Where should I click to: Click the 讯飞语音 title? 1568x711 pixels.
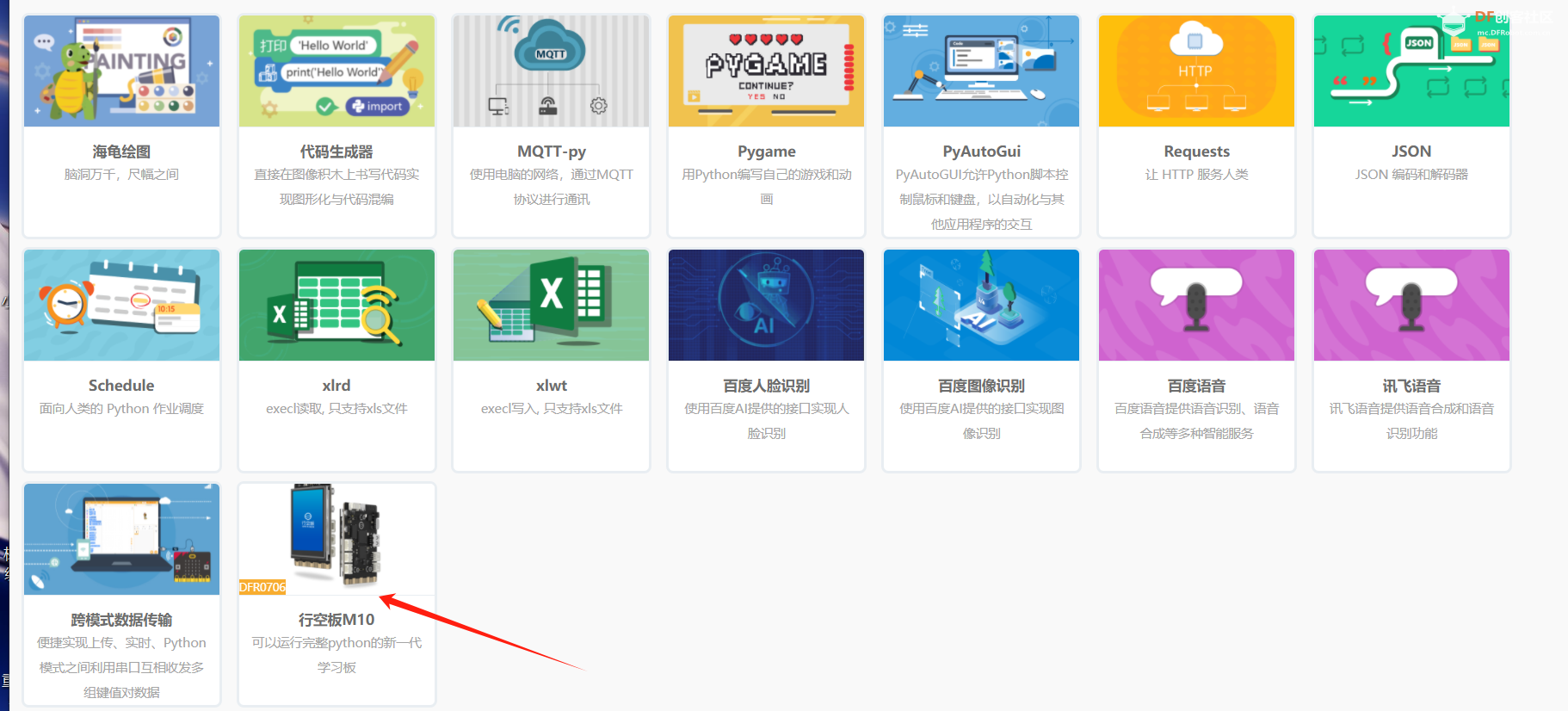[x=1411, y=386]
